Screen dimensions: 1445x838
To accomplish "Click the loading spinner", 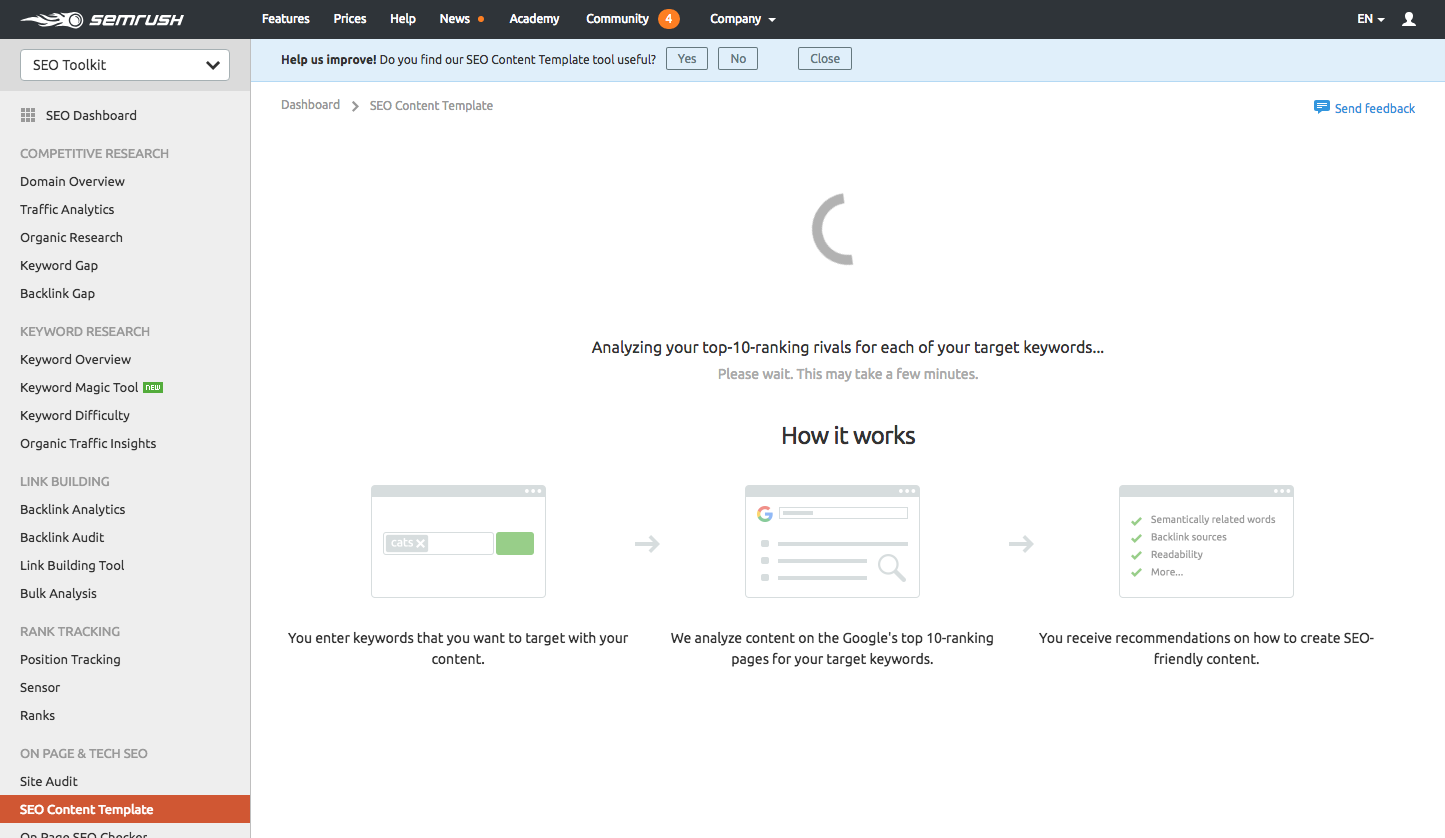I will point(833,230).
